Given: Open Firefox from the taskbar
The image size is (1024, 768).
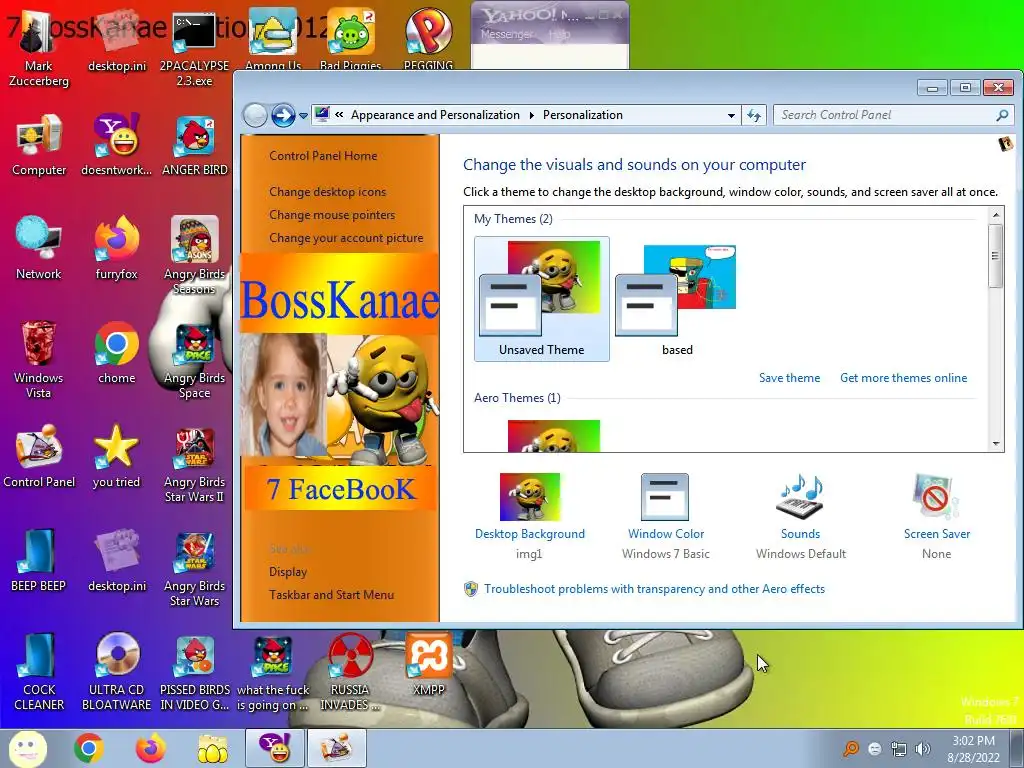Looking at the screenshot, I should [151, 748].
